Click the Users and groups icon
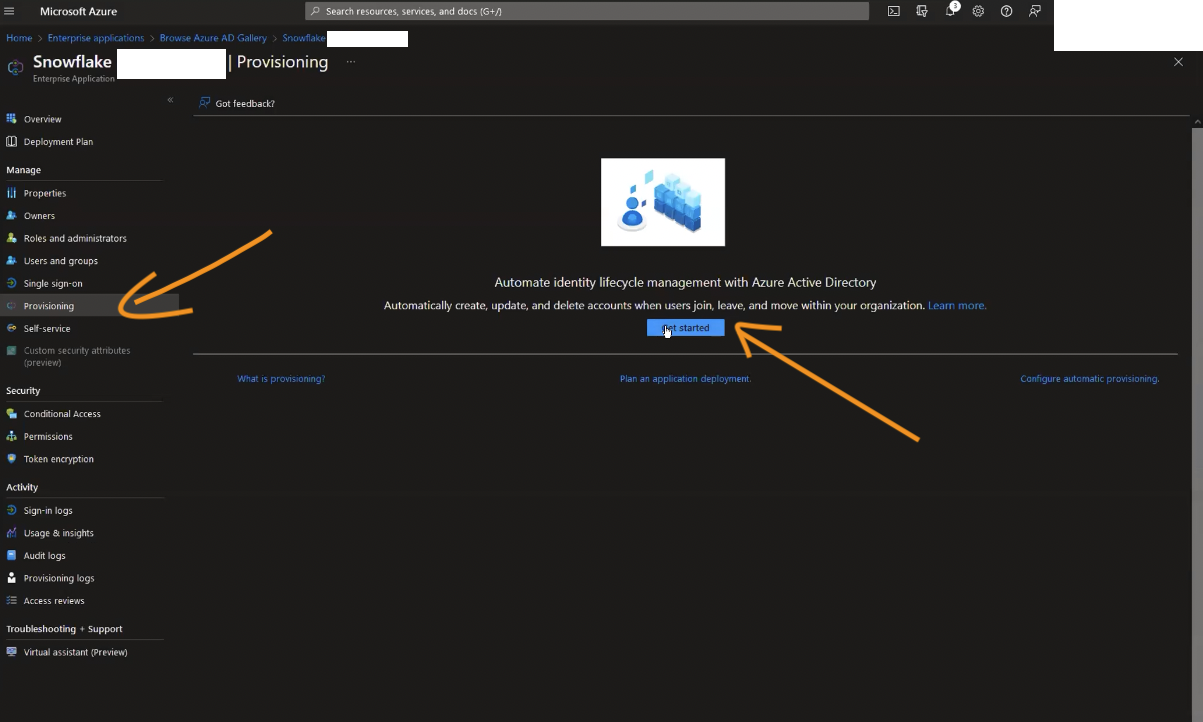 coord(12,261)
